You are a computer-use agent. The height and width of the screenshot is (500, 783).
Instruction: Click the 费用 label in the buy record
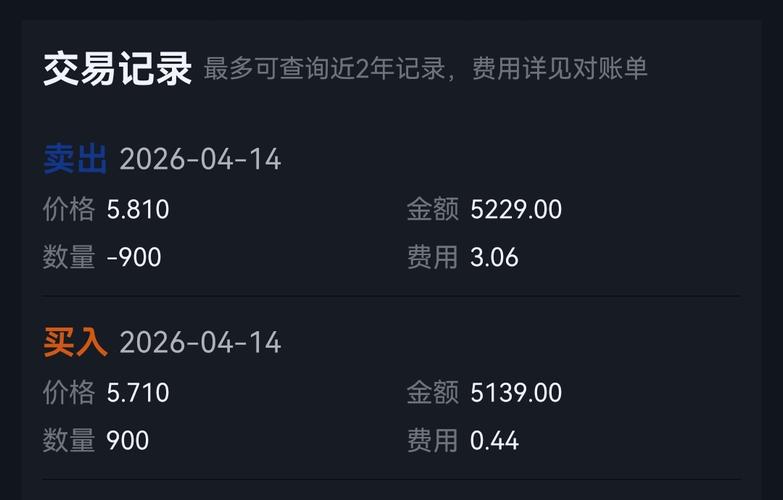432,440
